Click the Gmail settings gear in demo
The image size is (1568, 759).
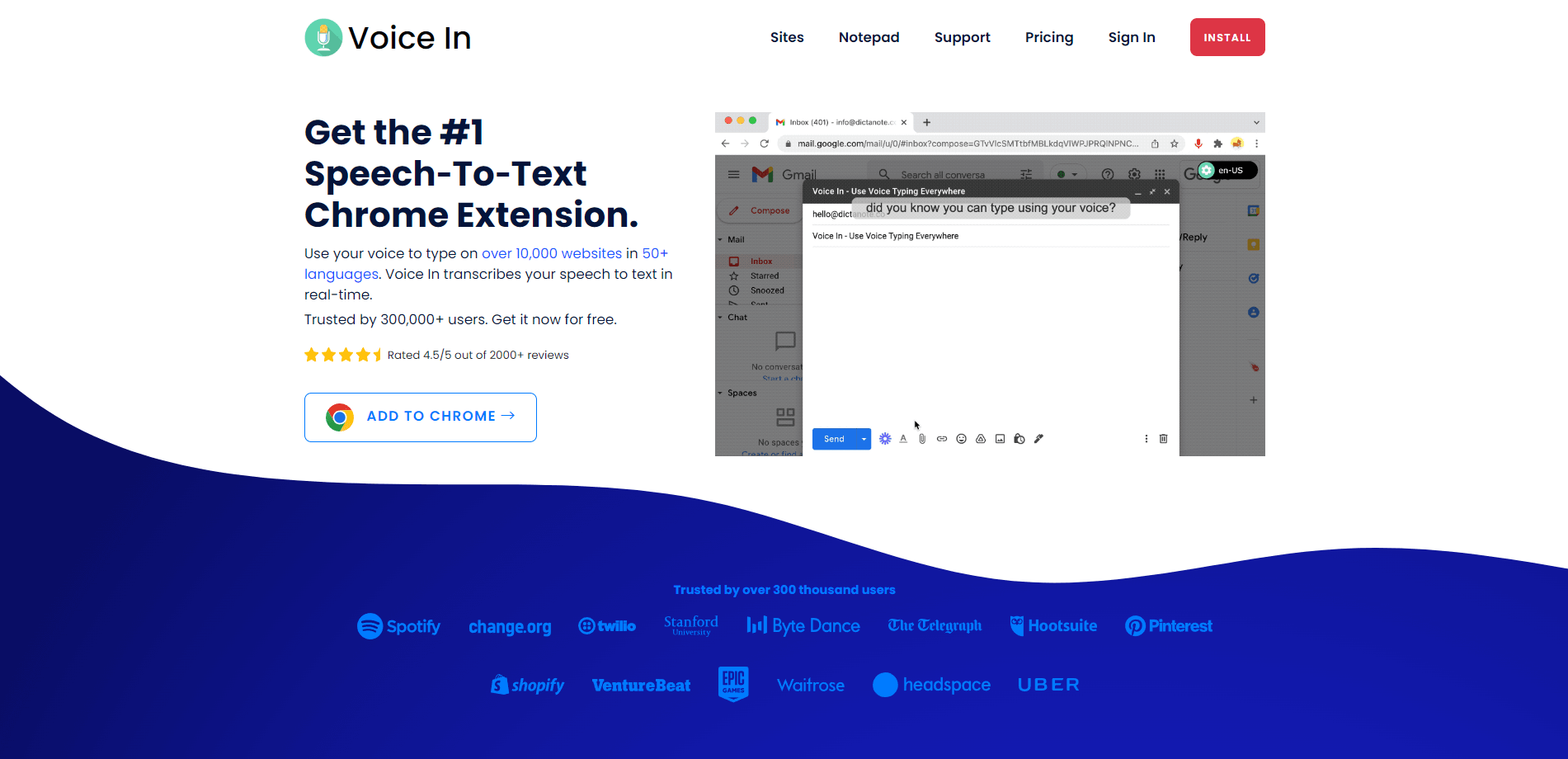(x=1134, y=174)
